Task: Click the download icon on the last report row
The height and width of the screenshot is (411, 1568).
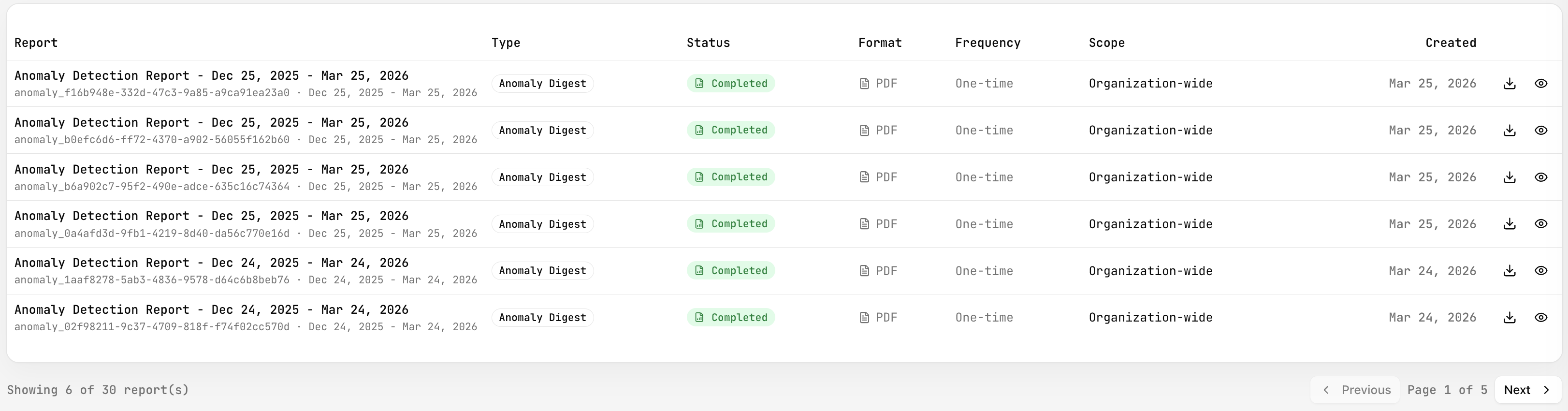Action: pos(1509,318)
